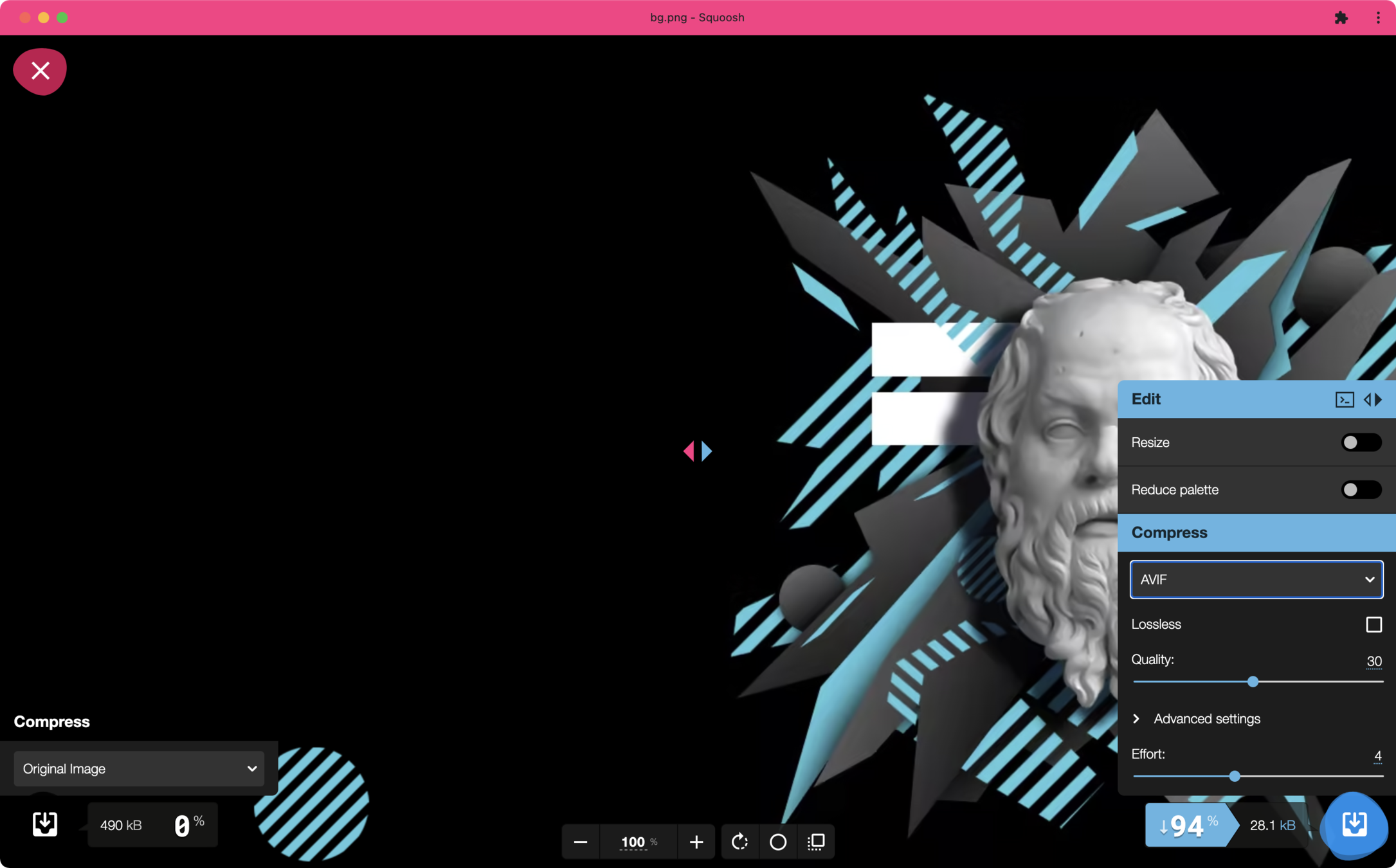Toggle the circular background color icon
This screenshot has height=868, width=1396.
tap(777, 842)
